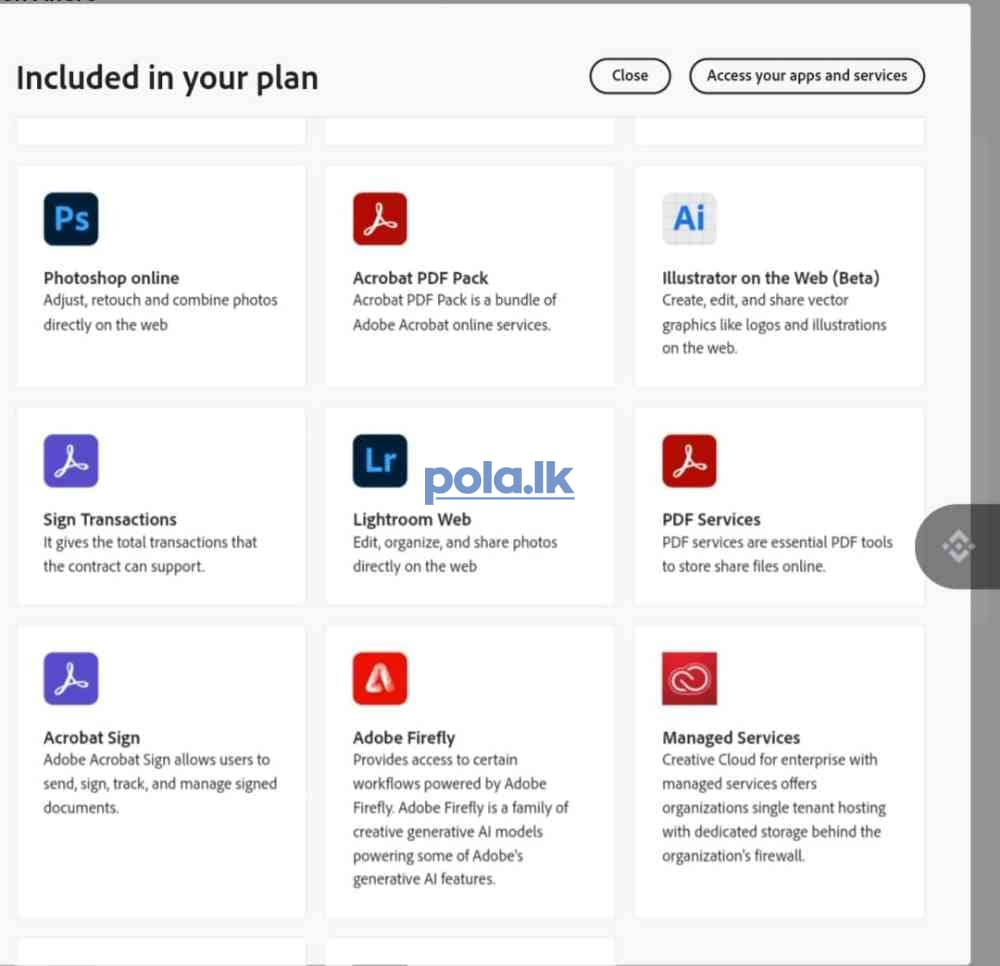Viewport: 1000px width, 966px height.
Task: Click 'Acrobat PDF Pack is a bundle' description
Action: pyautogui.click(x=455, y=312)
